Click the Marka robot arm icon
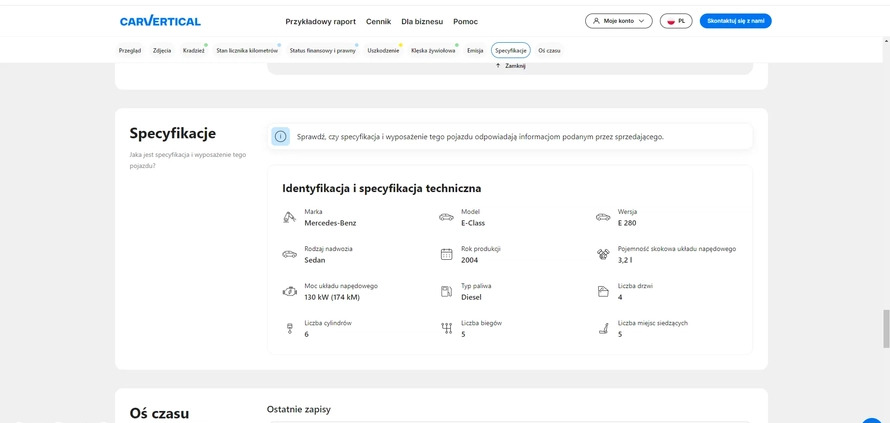The width and height of the screenshot is (890, 423). 289,217
